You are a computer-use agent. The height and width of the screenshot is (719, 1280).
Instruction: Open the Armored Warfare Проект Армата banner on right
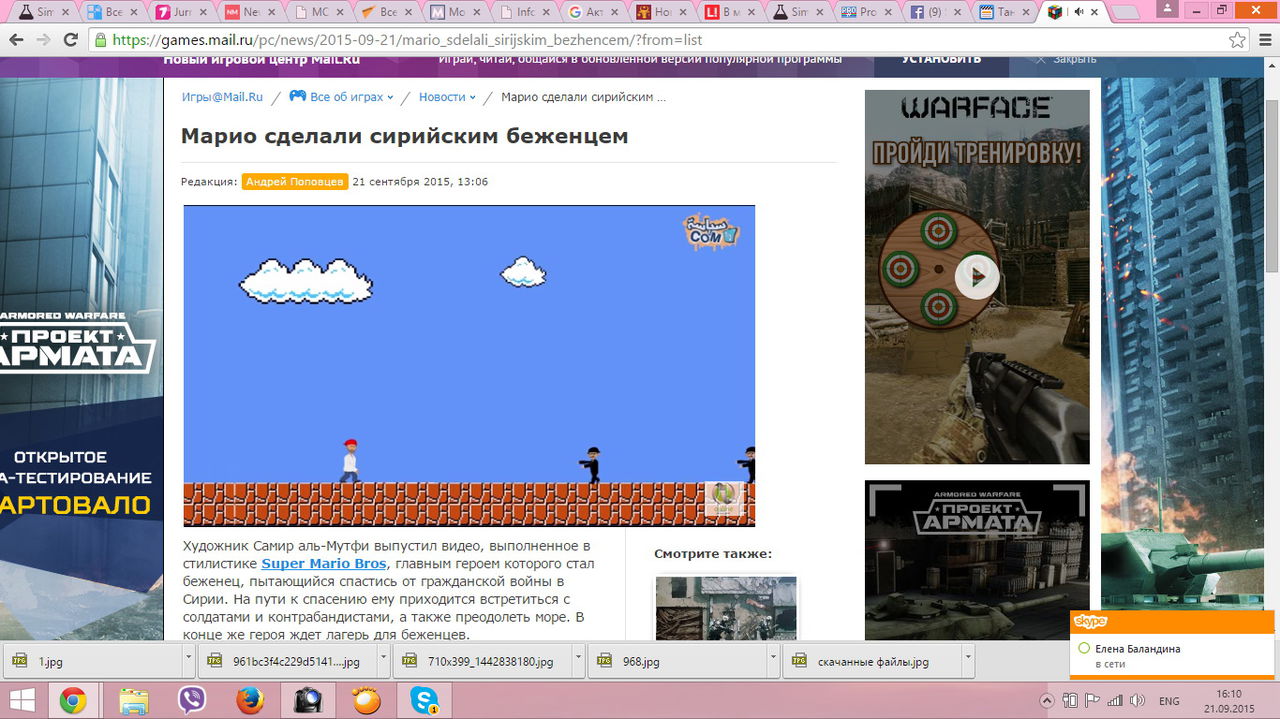click(977, 560)
